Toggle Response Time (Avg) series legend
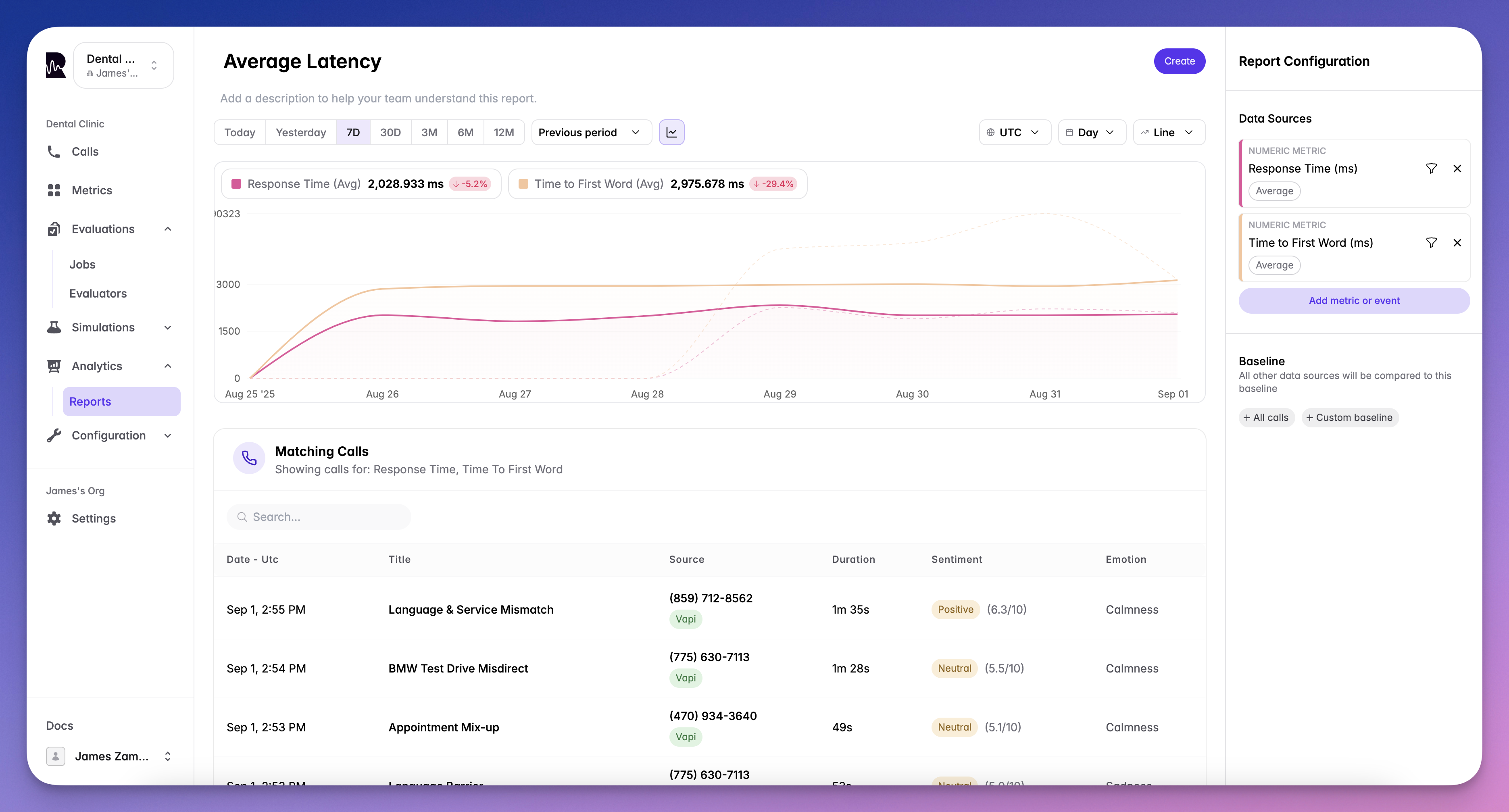 tap(303, 184)
